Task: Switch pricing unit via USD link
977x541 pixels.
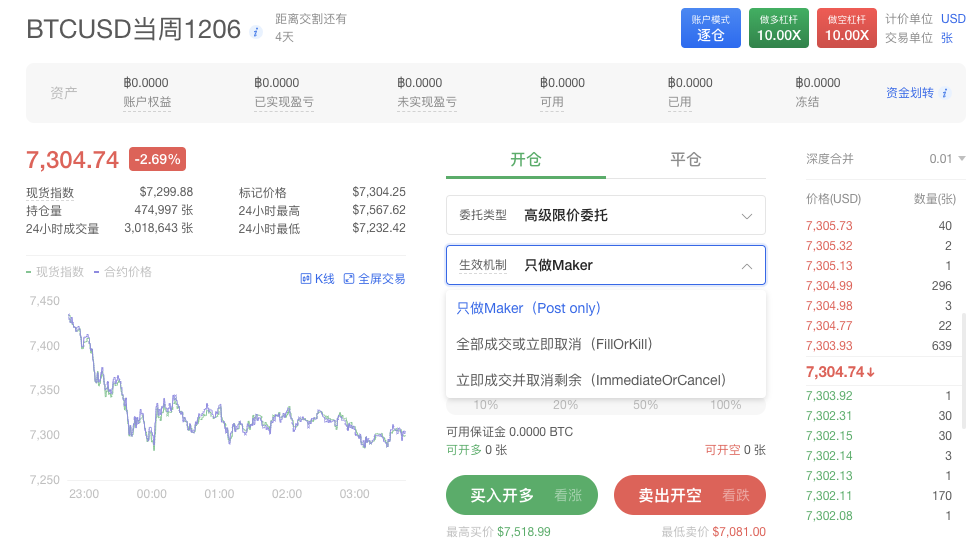Action: click(x=953, y=19)
